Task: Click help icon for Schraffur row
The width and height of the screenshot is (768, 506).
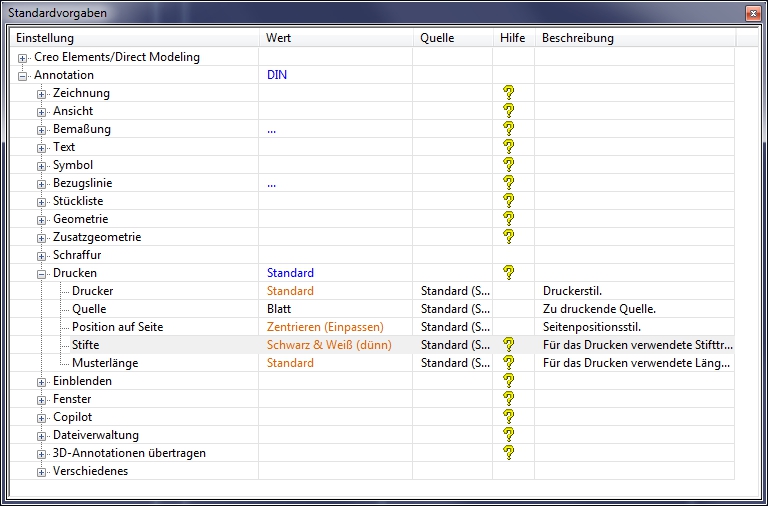Action: pyautogui.click(x=508, y=255)
